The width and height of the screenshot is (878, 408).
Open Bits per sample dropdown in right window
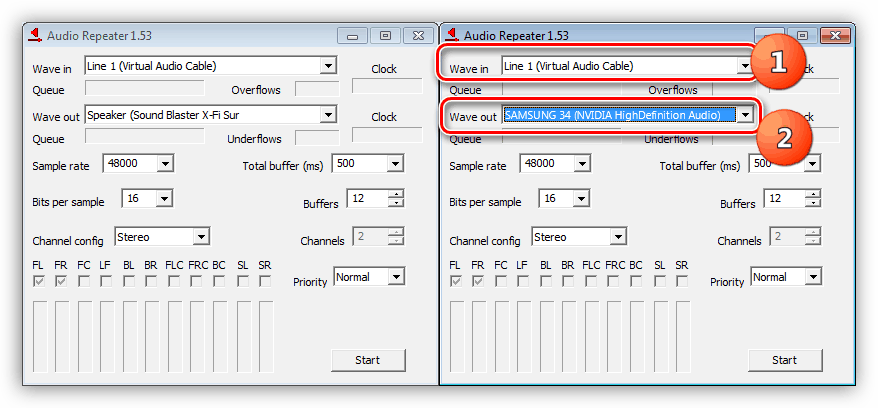(576, 199)
